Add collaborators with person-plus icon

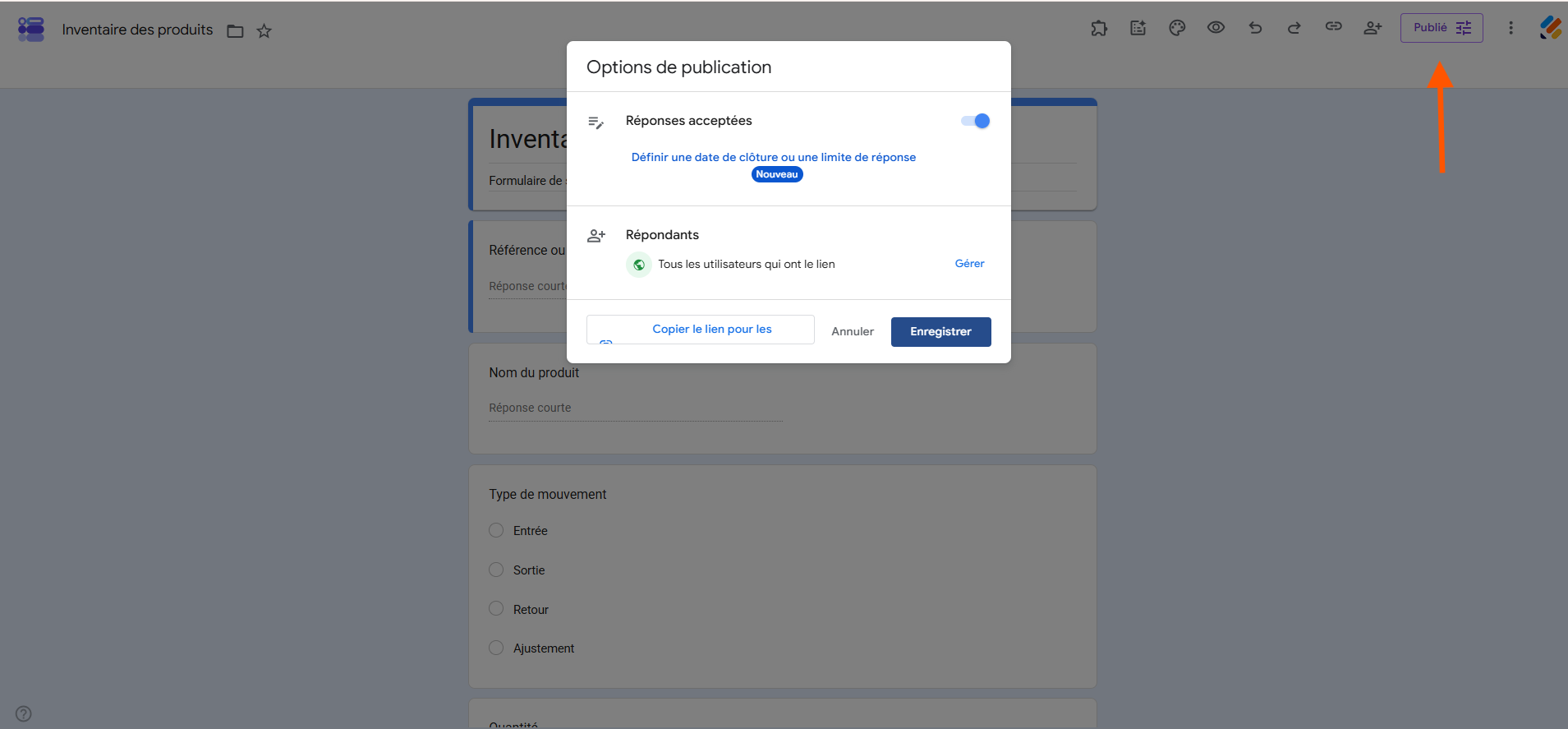1373,28
